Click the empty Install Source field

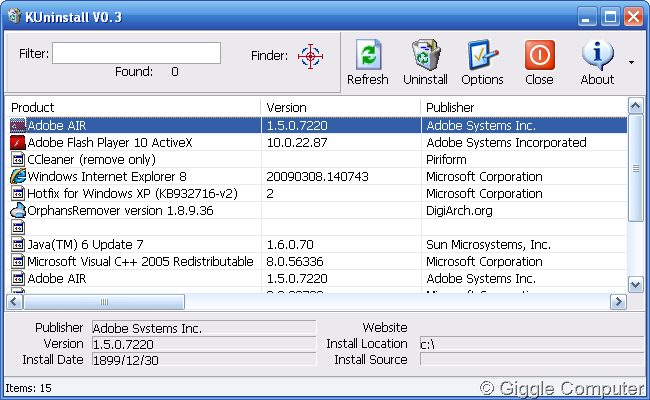point(532,359)
